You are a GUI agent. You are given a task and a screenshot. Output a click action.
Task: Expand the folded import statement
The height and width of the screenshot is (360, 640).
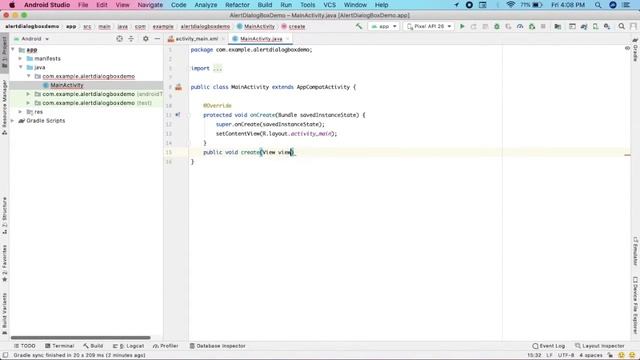click(x=218, y=68)
